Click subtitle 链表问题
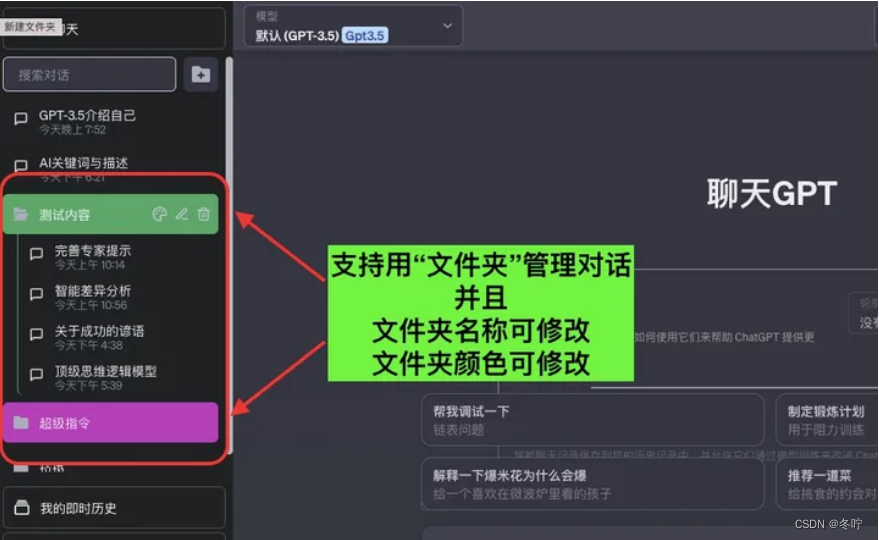Viewport: 879px width, 540px height. pyautogui.click(x=459, y=430)
